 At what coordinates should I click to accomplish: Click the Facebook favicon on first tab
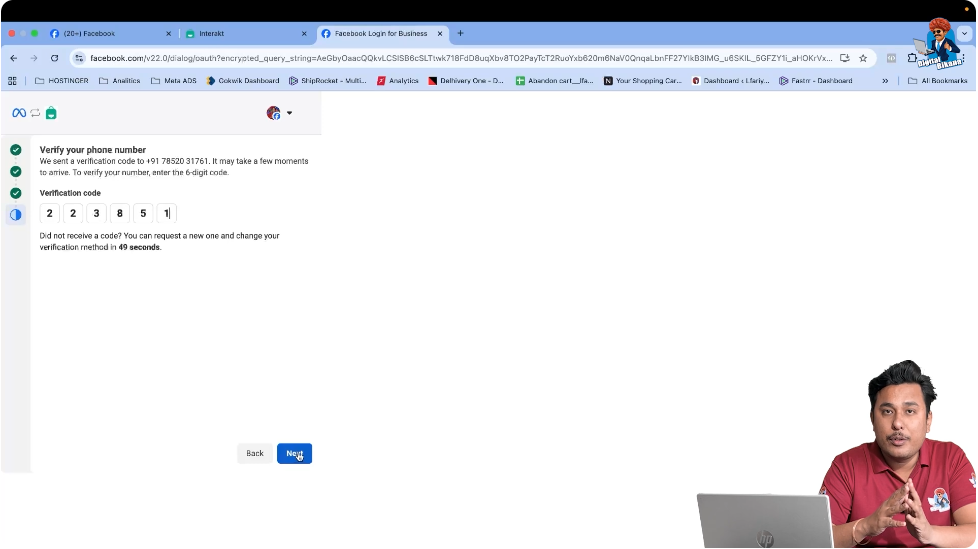[54, 34]
